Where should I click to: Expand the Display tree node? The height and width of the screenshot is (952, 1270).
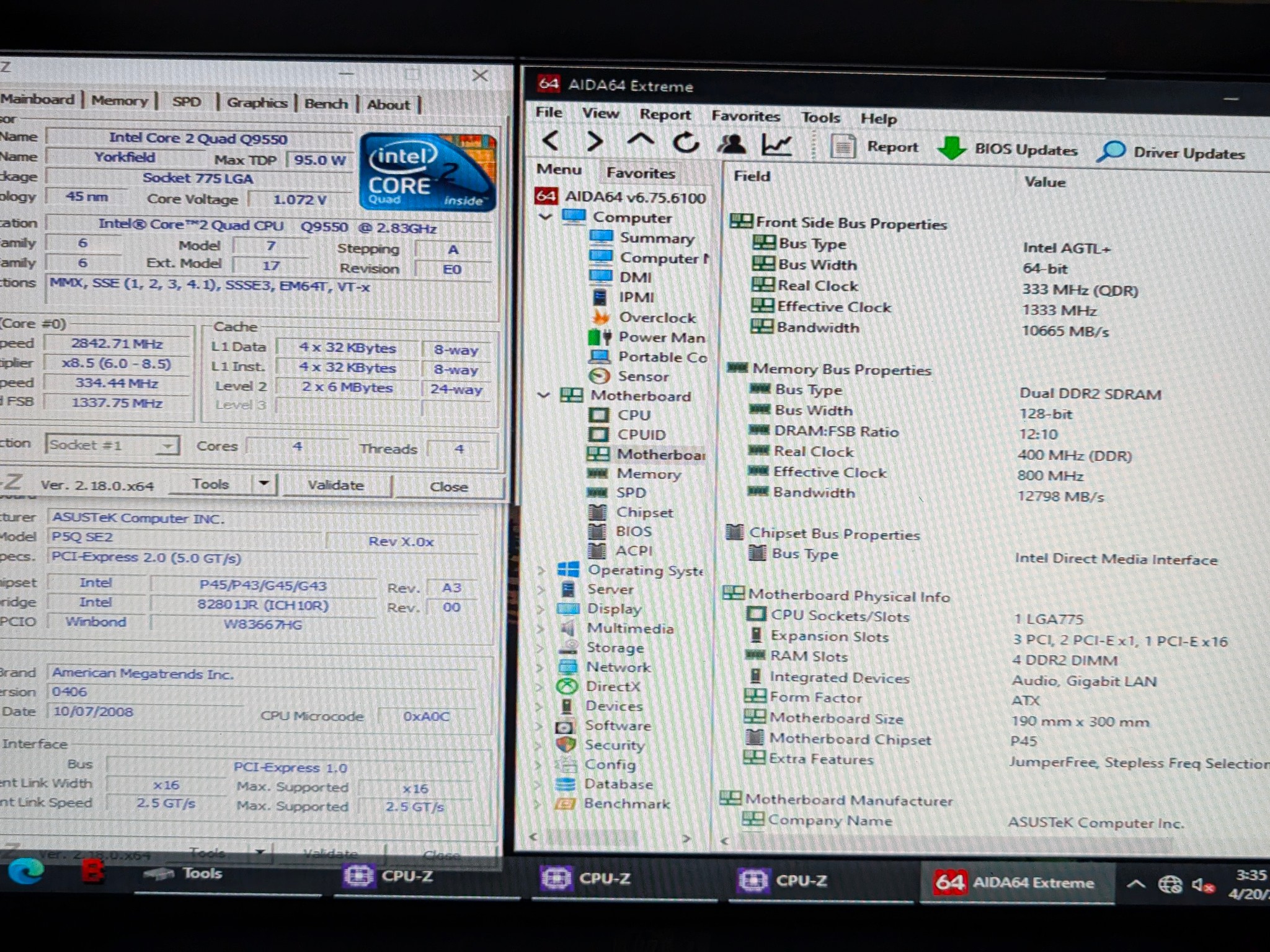point(540,609)
